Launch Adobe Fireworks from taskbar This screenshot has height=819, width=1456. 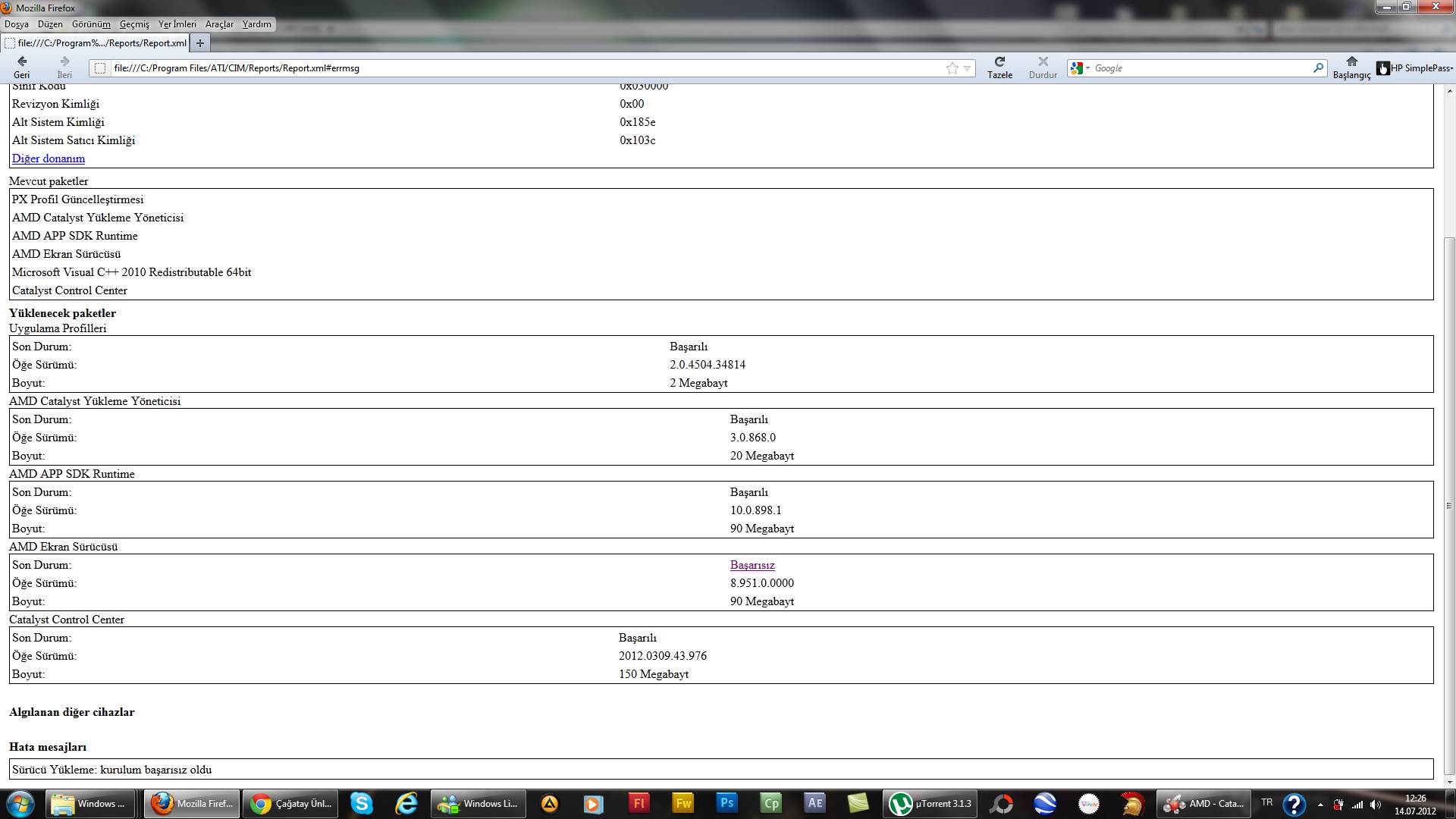[682, 804]
